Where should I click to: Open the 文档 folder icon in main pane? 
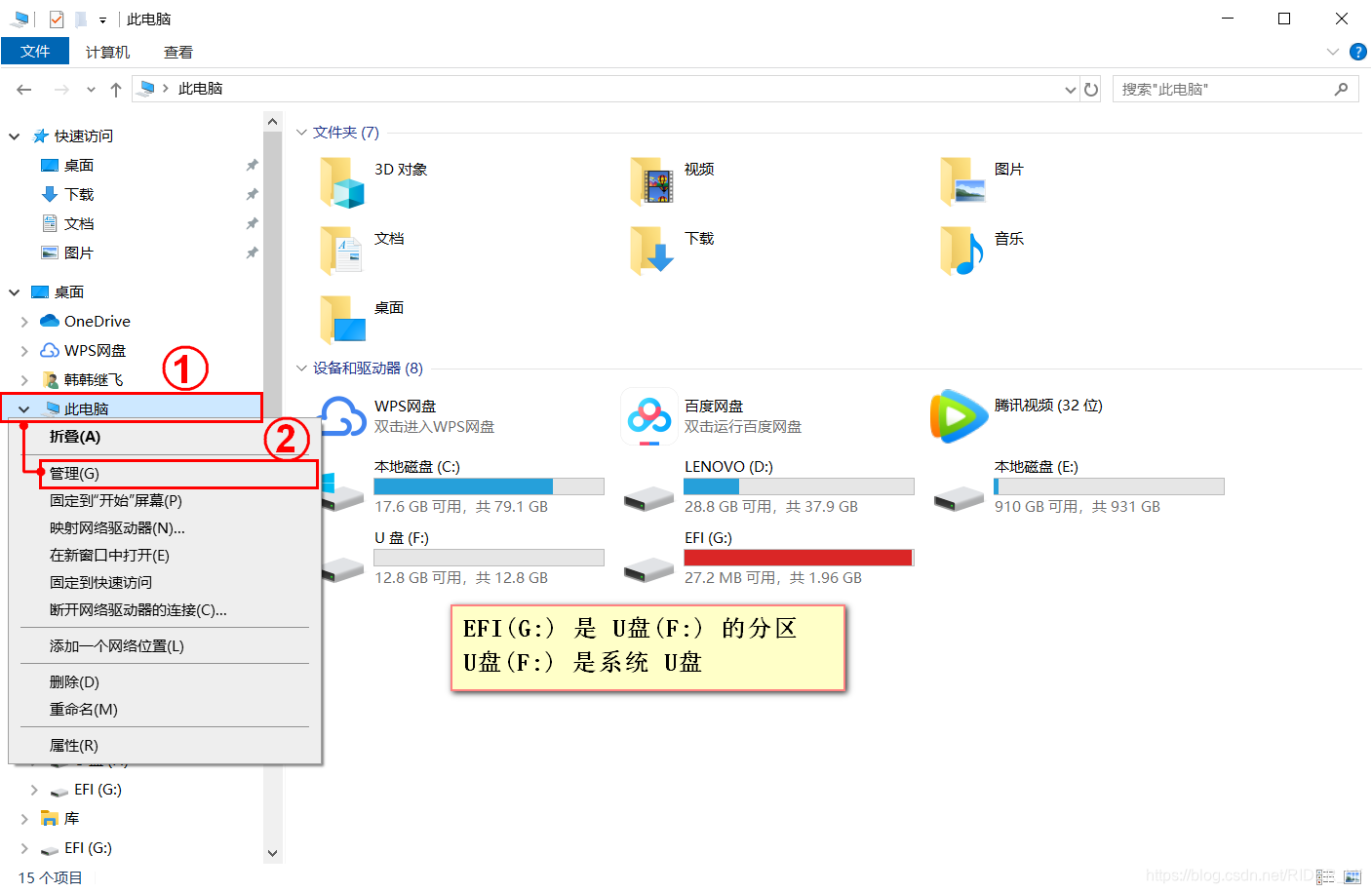(x=342, y=252)
